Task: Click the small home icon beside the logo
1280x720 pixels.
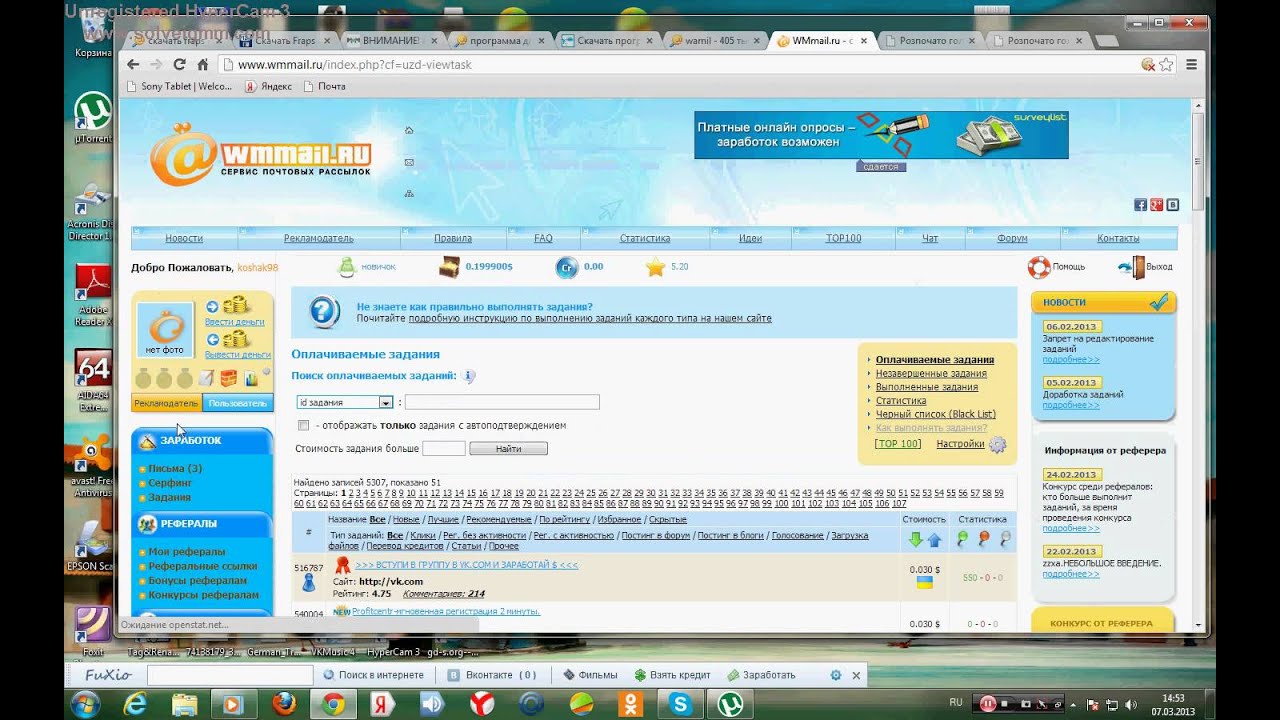Action: click(x=409, y=131)
